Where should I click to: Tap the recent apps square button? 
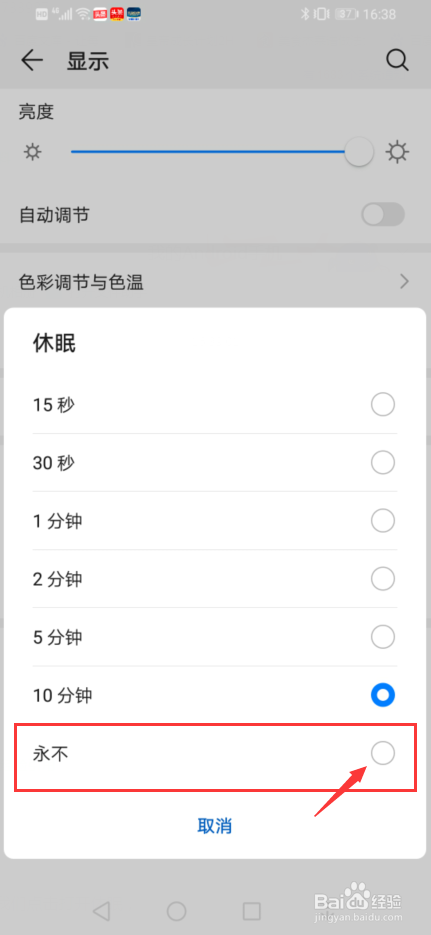pos(252,911)
